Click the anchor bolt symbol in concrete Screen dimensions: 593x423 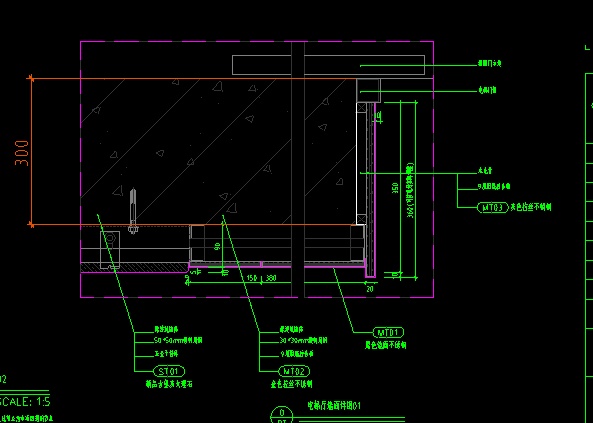pyautogui.click(x=133, y=211)
